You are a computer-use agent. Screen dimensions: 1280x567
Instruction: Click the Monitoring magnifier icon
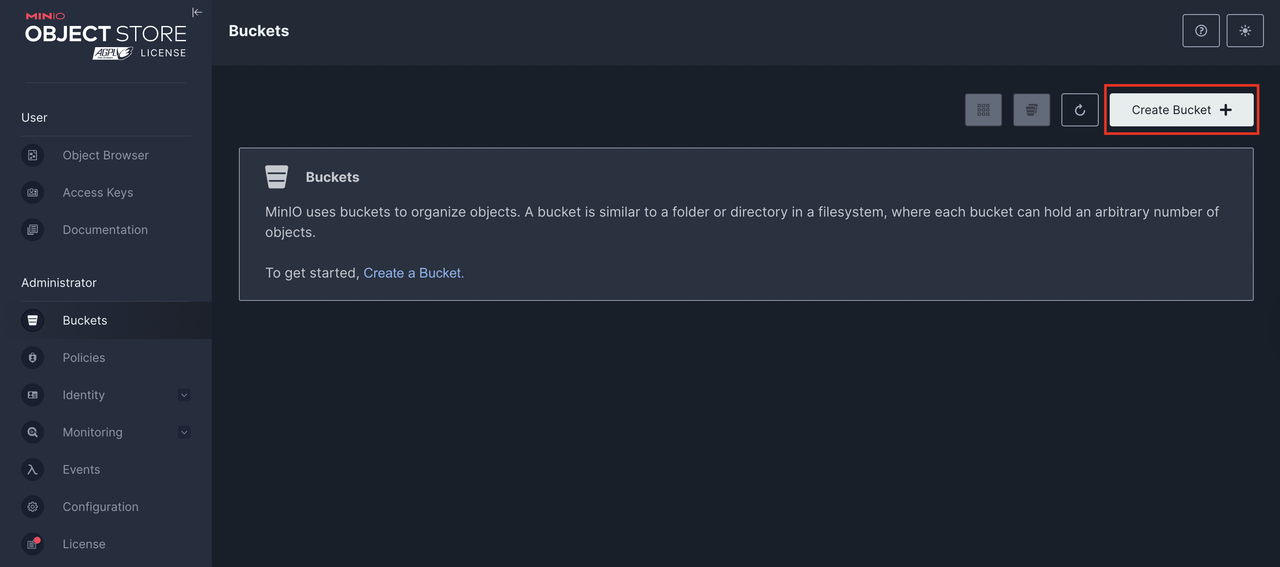click(33, 433)
